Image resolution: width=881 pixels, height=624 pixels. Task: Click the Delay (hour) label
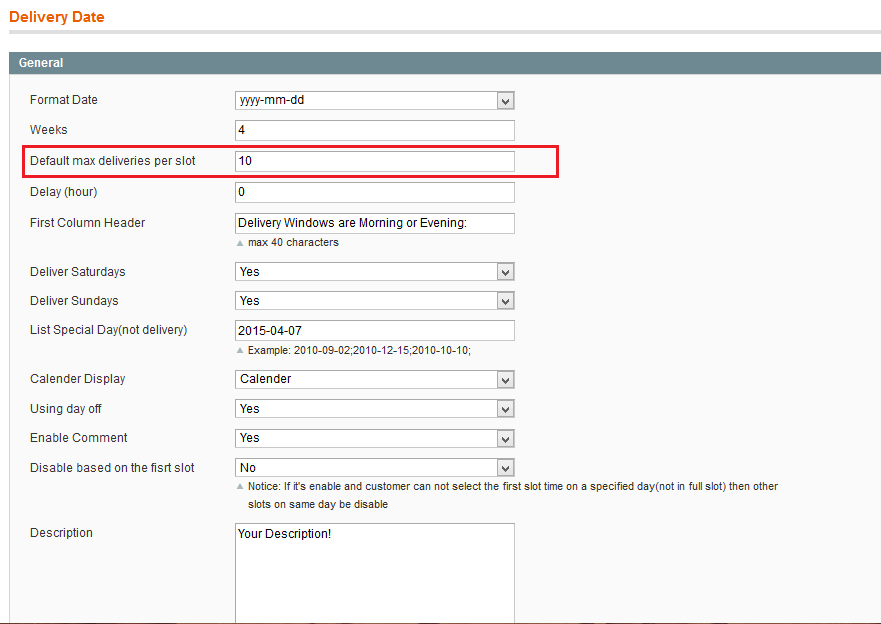[x=63, y=192]
